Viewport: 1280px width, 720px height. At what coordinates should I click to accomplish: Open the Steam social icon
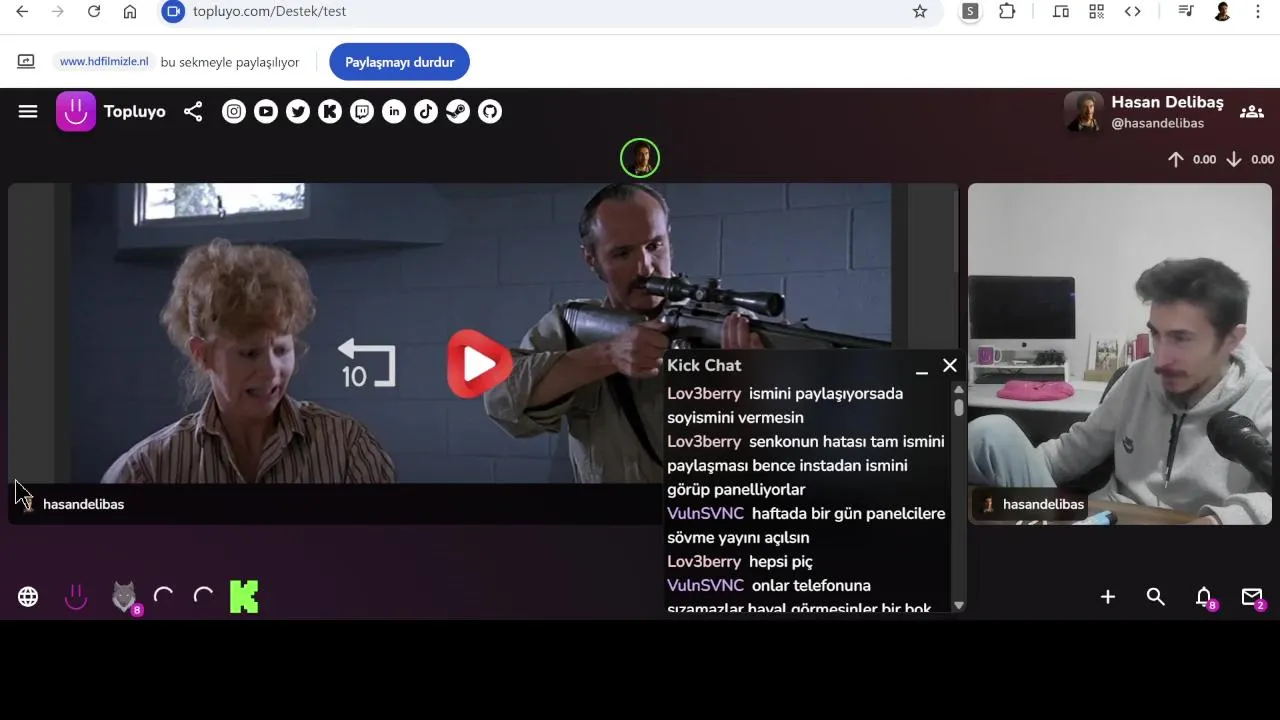pos(458,112)
